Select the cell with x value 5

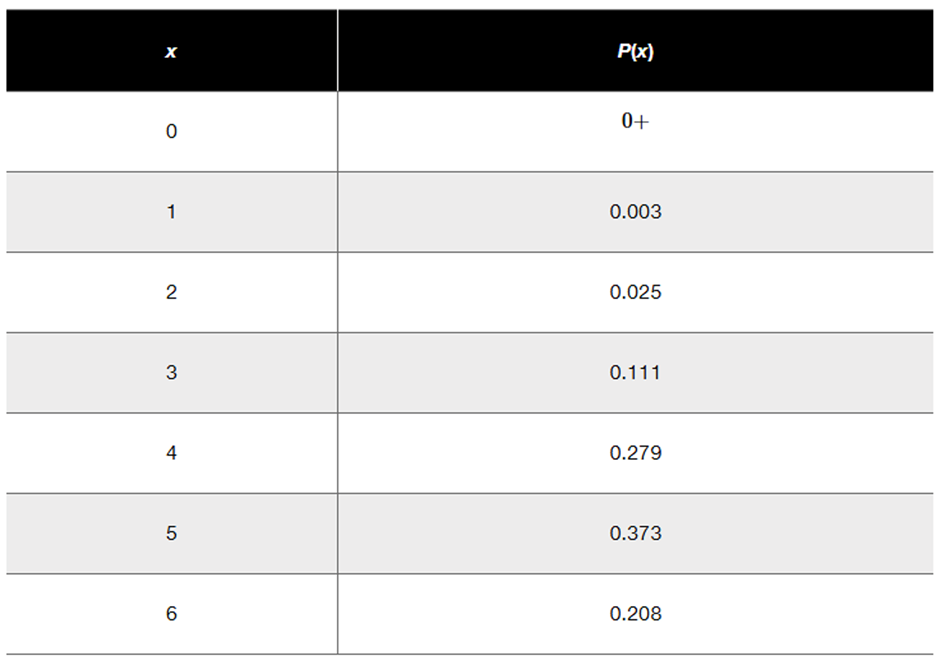click(171, 533)
